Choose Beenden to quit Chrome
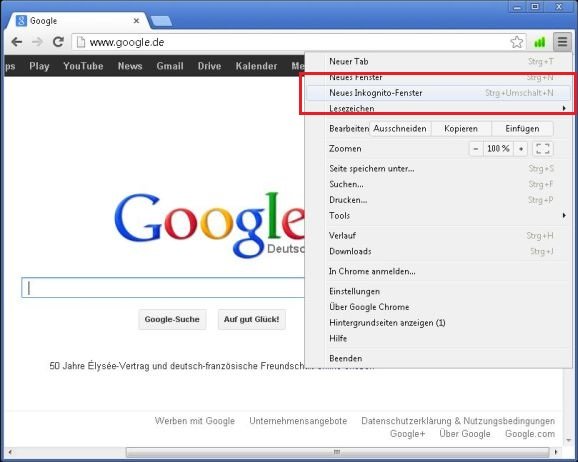The height and width of the screenshot is (462, 578). click(x=439, y=358)
